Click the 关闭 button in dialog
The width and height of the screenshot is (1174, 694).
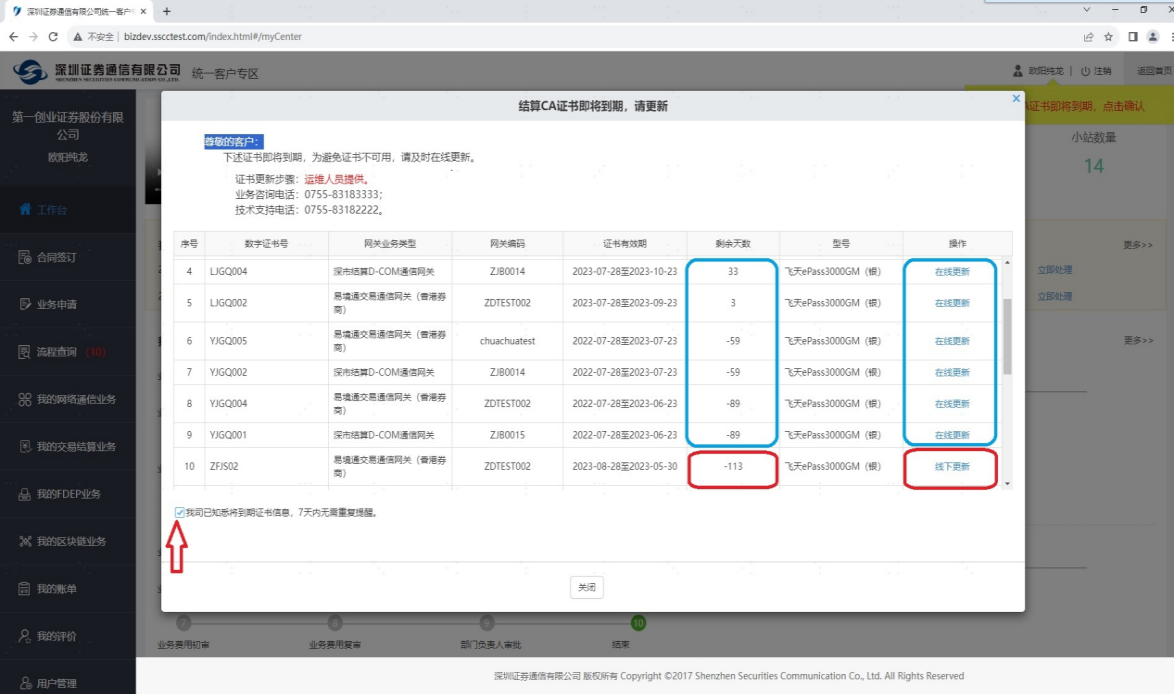tap(587, 587)
